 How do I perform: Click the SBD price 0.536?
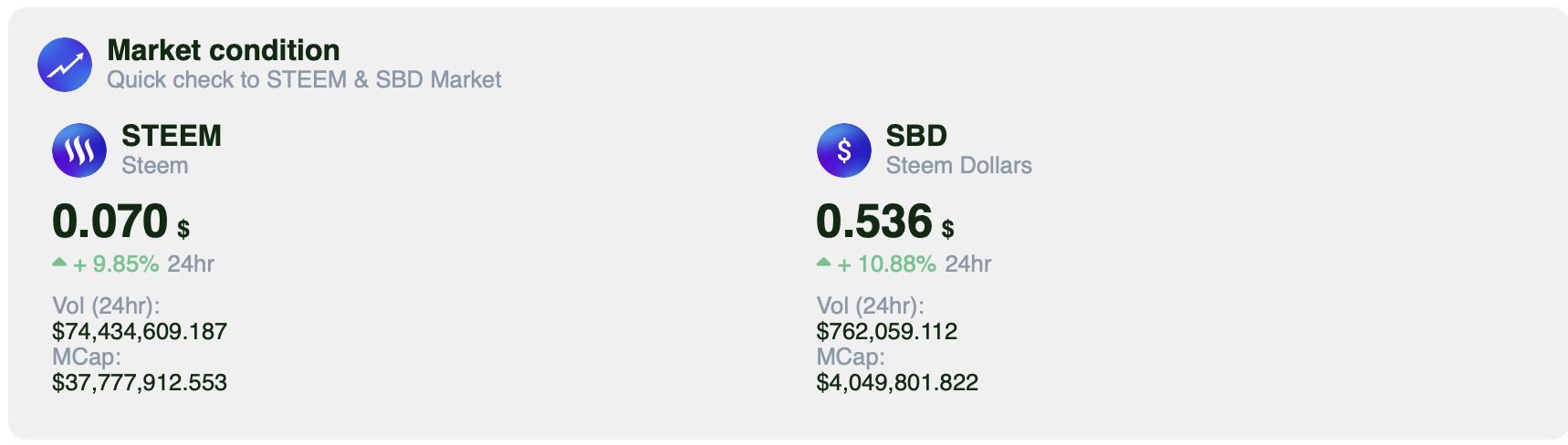874,221
